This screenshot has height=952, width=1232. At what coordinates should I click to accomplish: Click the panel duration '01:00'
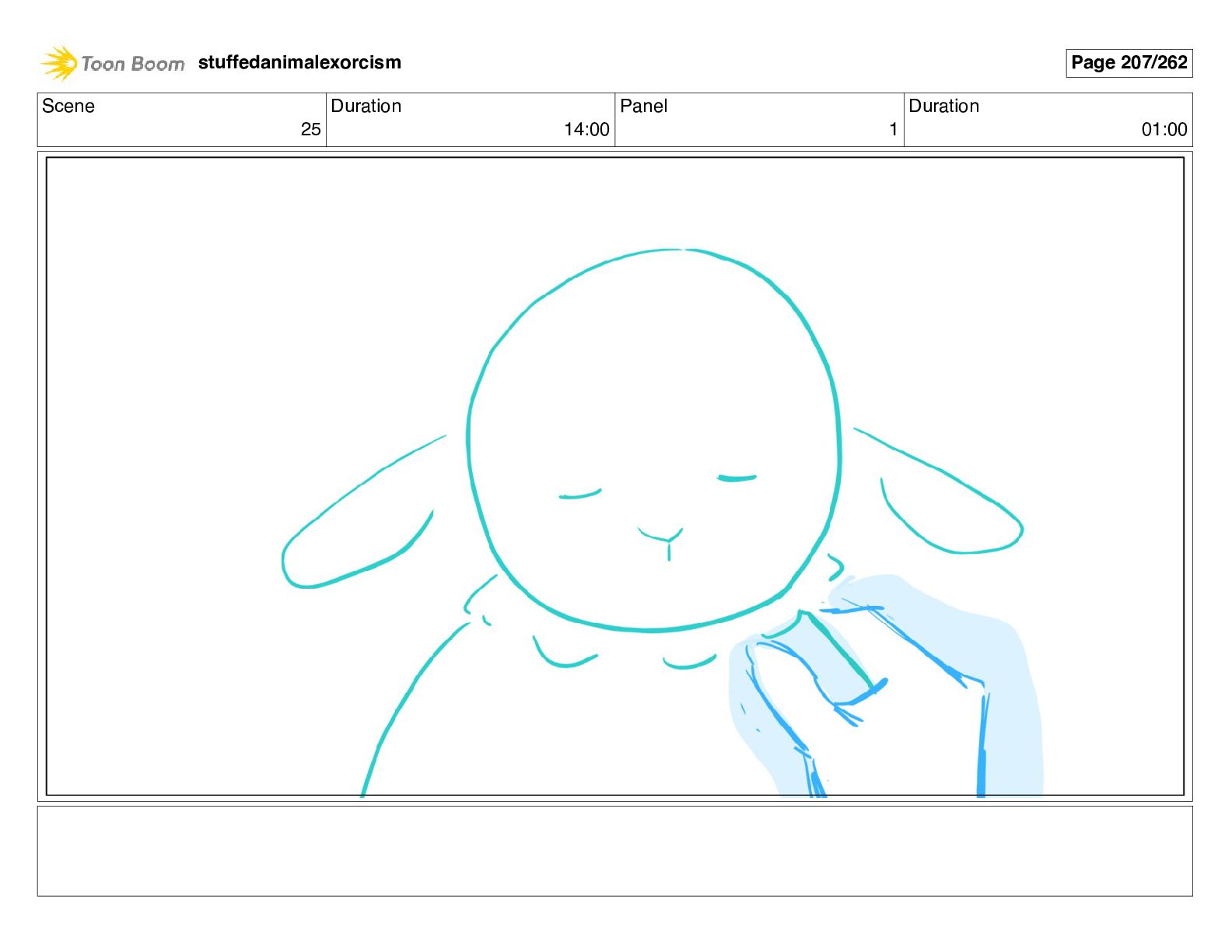[1164, 129]
